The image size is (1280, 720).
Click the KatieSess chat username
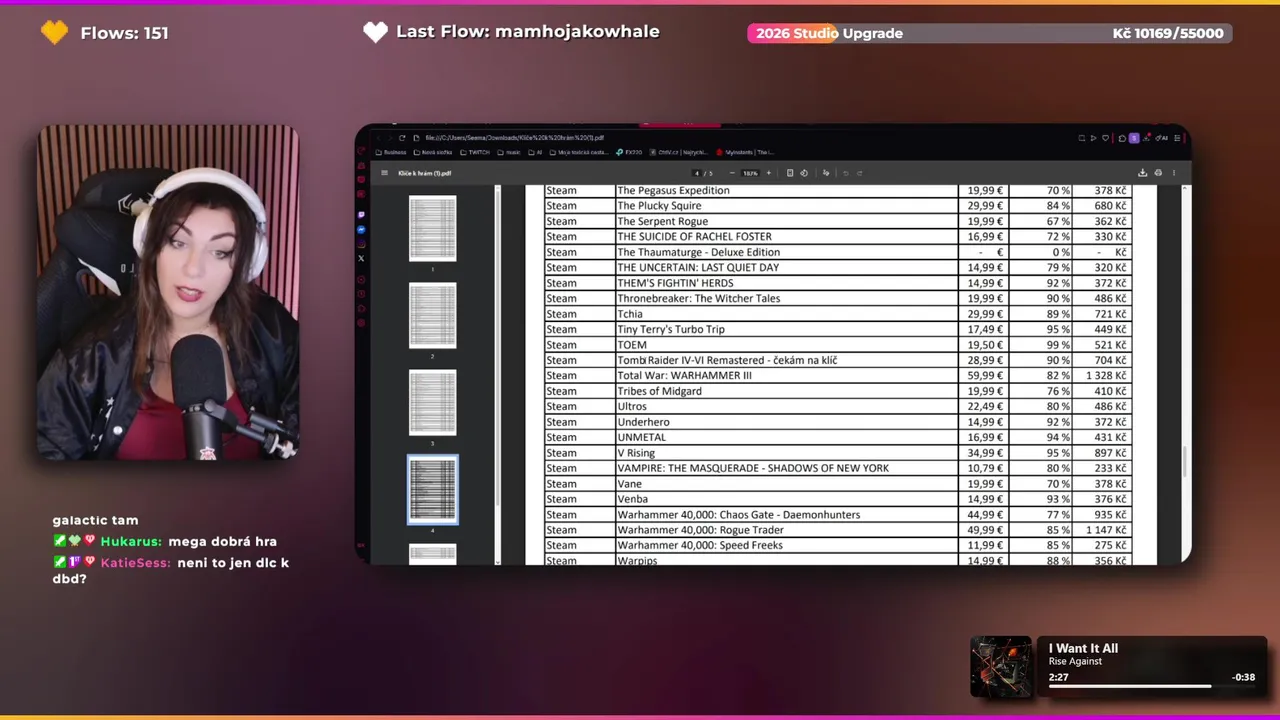point(135,563)
